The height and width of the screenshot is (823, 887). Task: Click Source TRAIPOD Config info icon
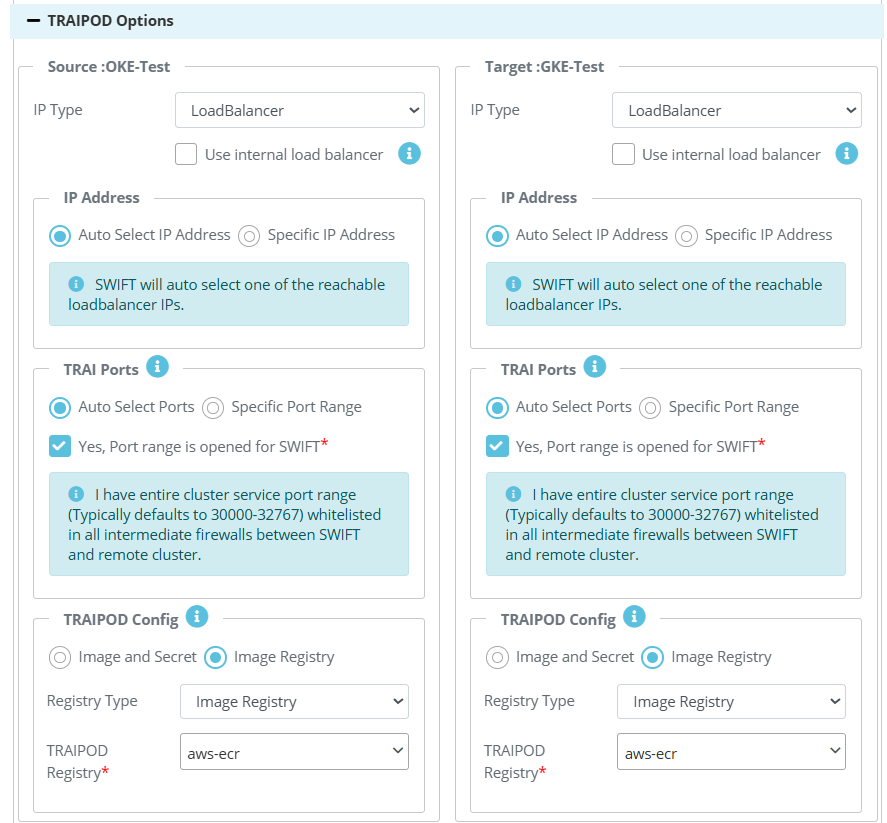[x=197, y=617]
